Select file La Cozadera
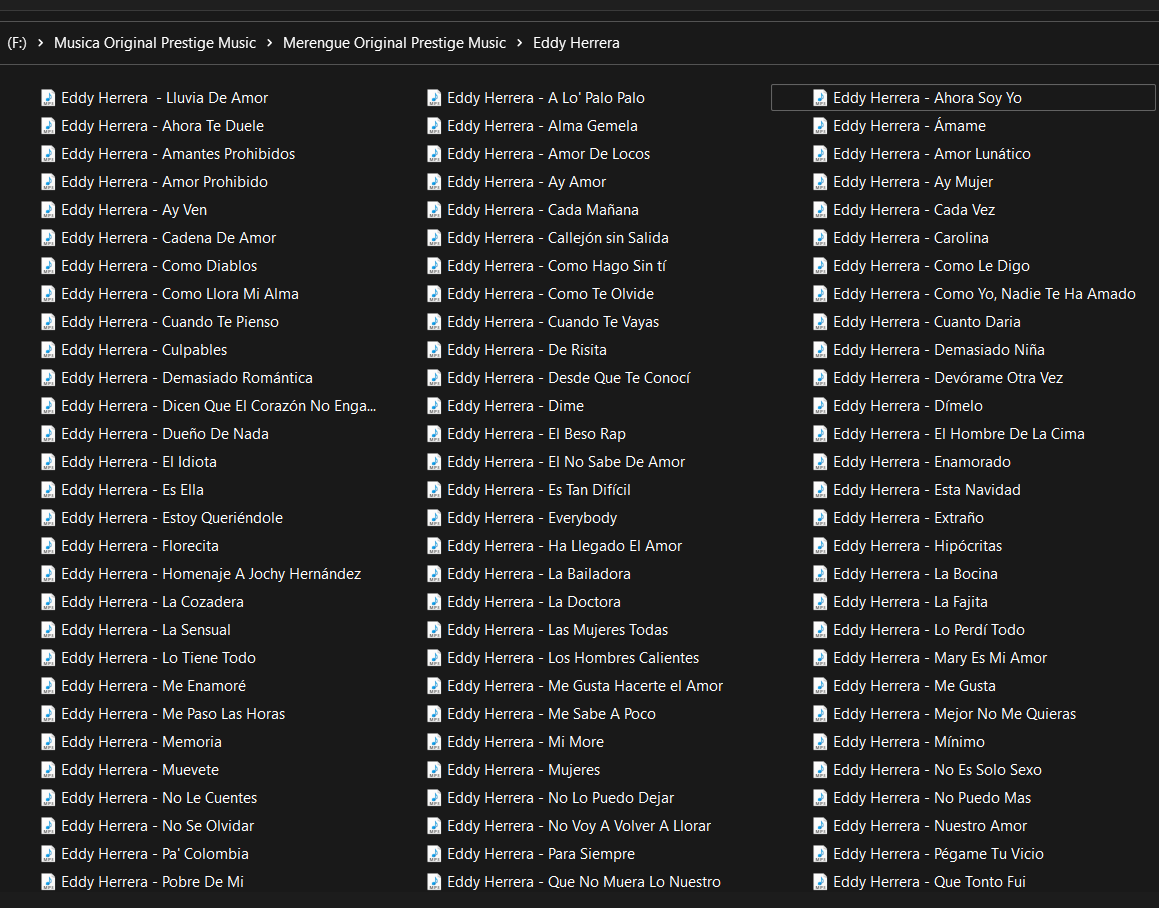 coord(143,602)
